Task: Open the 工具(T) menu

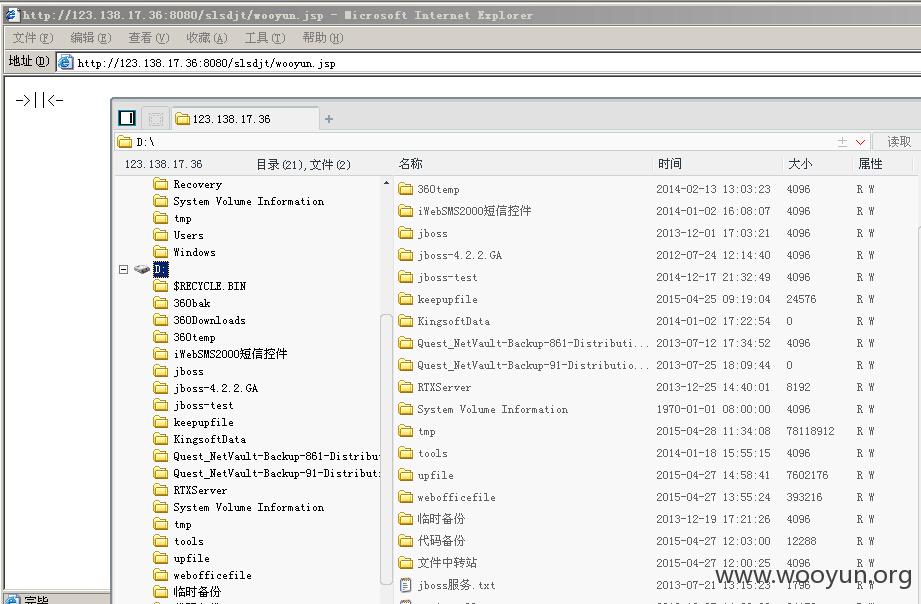Action: click(265, 38)
